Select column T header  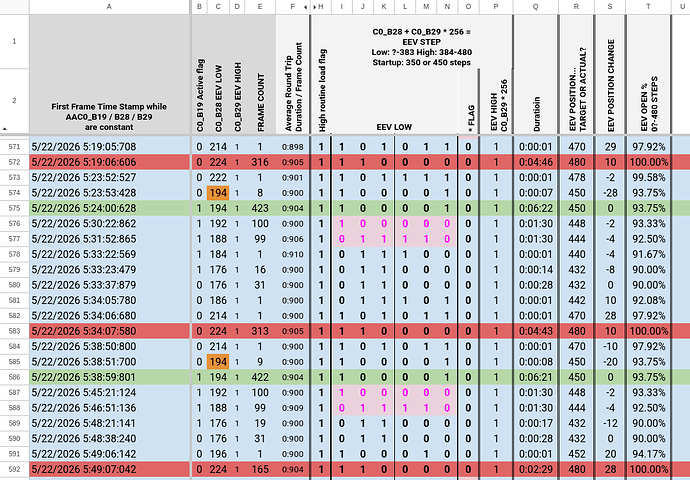[648, 7]
